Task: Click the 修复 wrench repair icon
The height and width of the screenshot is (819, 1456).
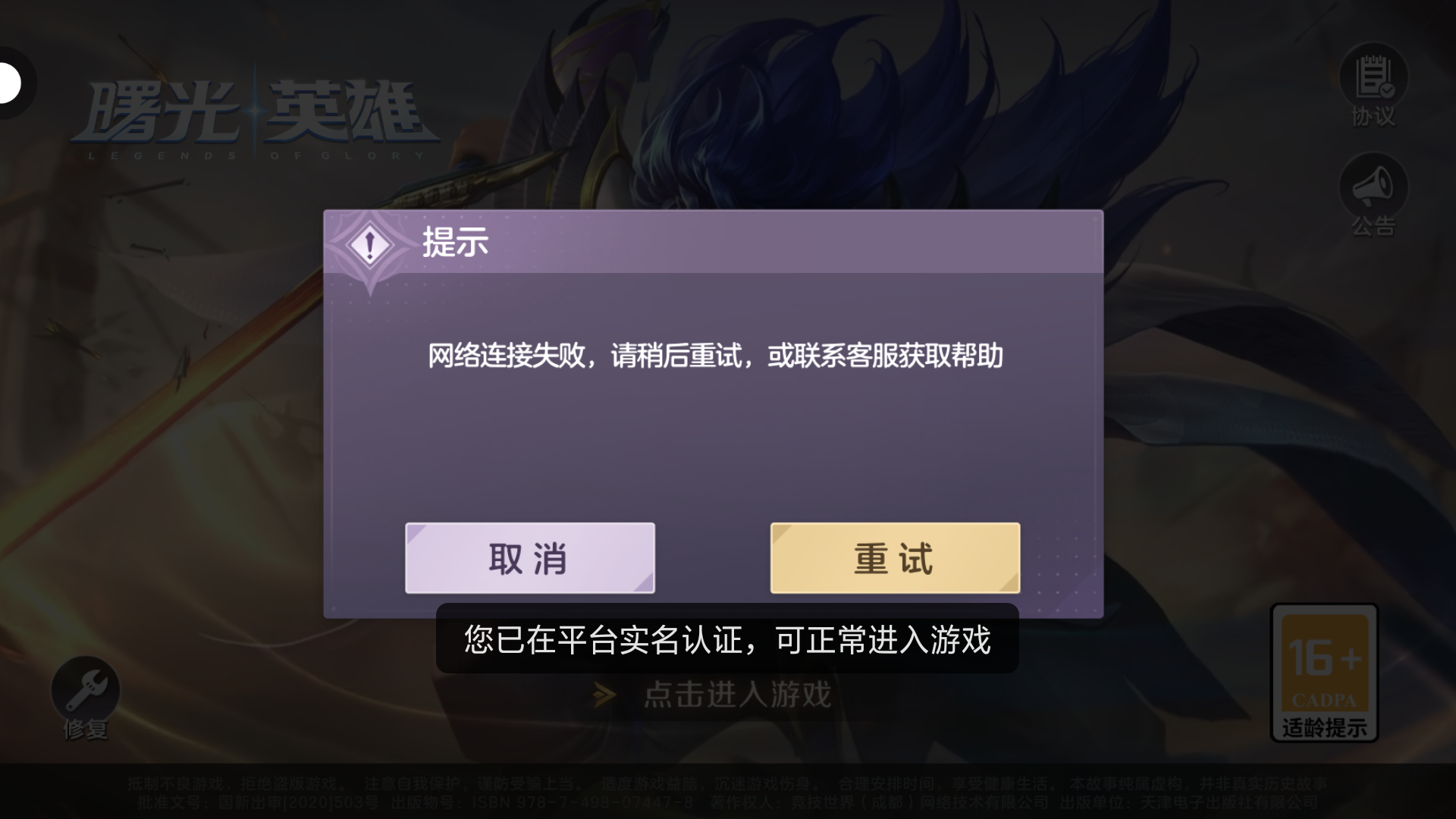Action: (x=85, y=690)
